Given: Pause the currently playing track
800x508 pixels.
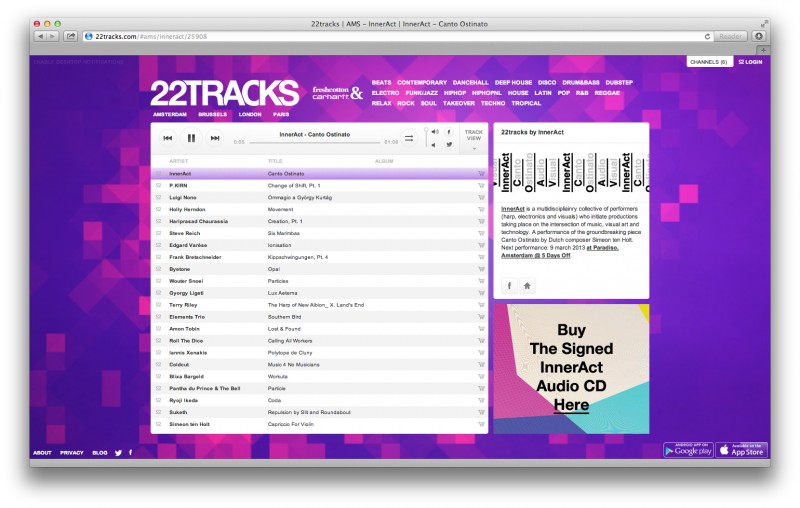Looking at the screenshot, I should (x=191, y=138).
